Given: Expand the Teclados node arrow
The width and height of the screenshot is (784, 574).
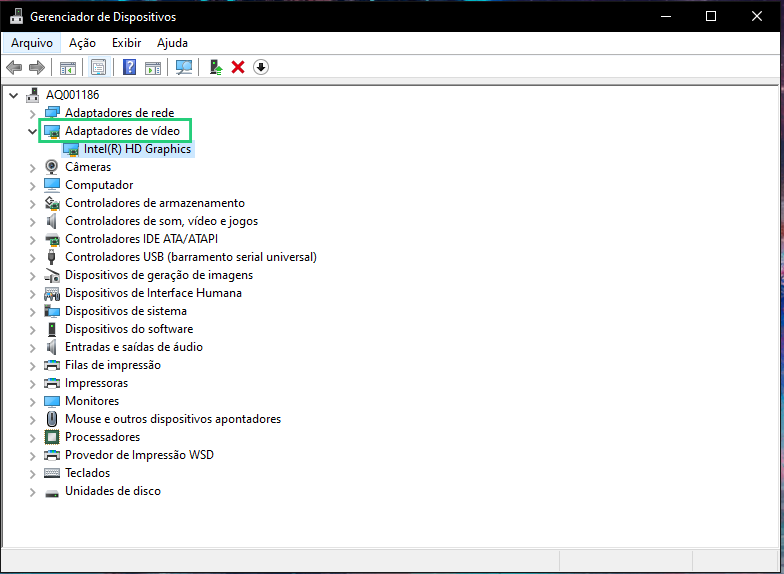Looking at the screenshot, I should point(32,474).
